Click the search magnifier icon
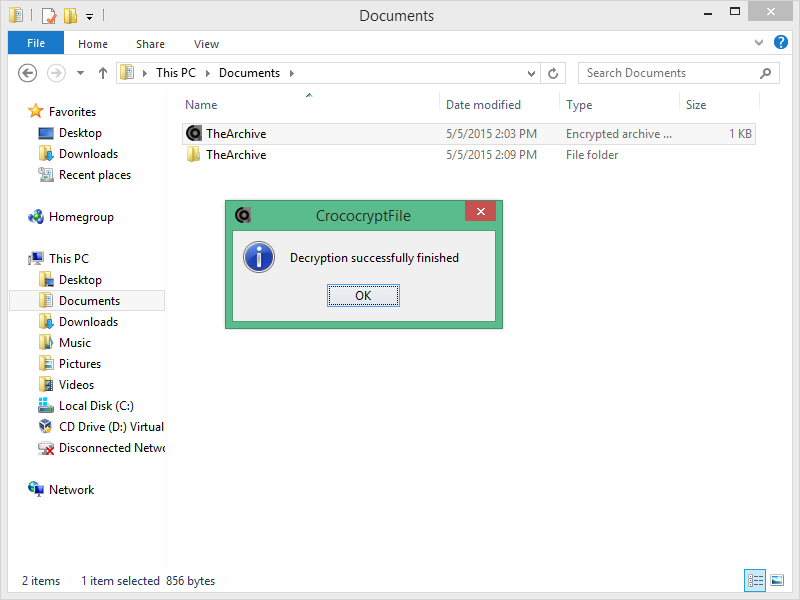Image resolution: width=800 pixels, height=600 pixels. 765,73
